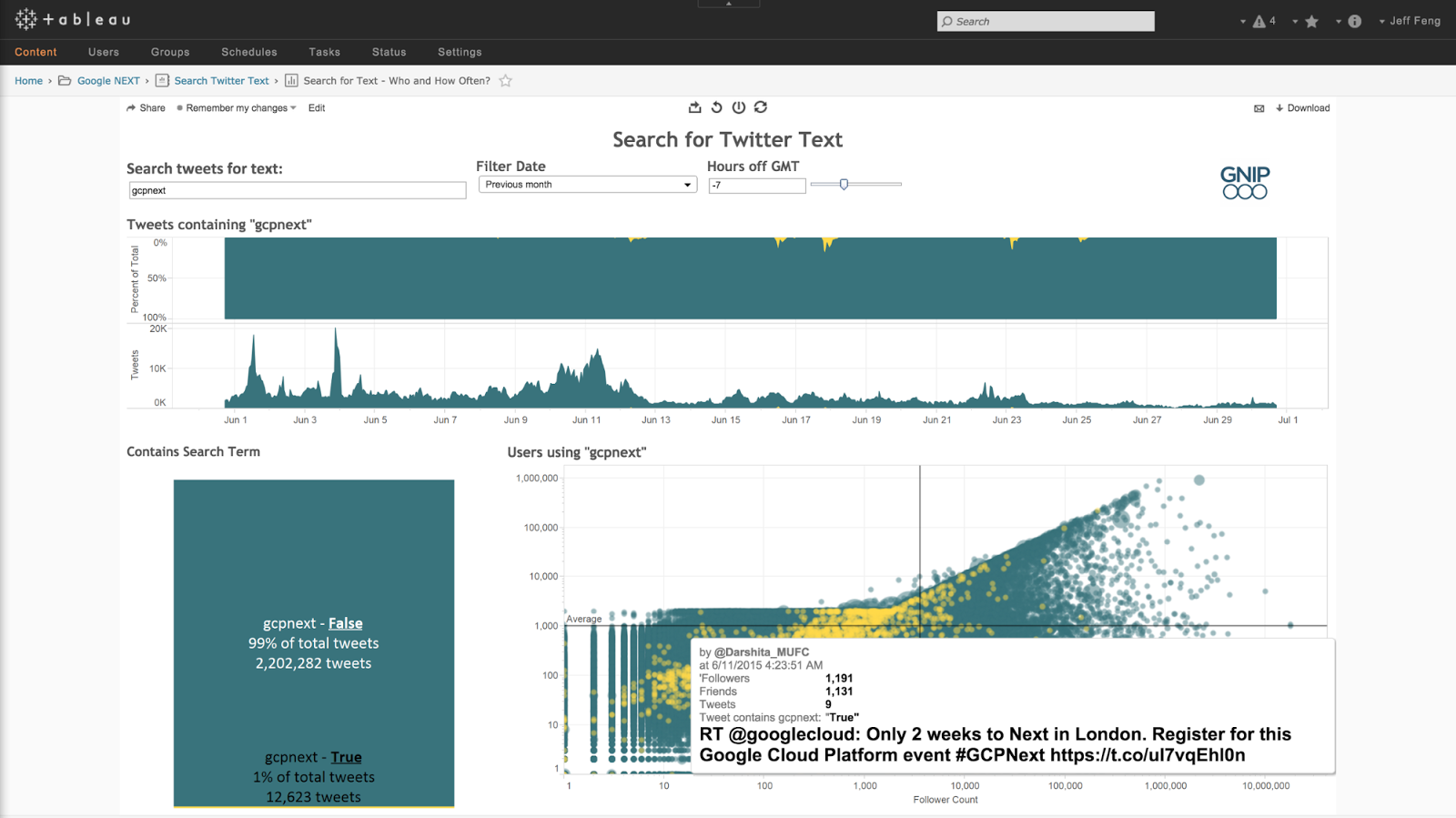Click the Follower Count axis title

tap(945, 801)
